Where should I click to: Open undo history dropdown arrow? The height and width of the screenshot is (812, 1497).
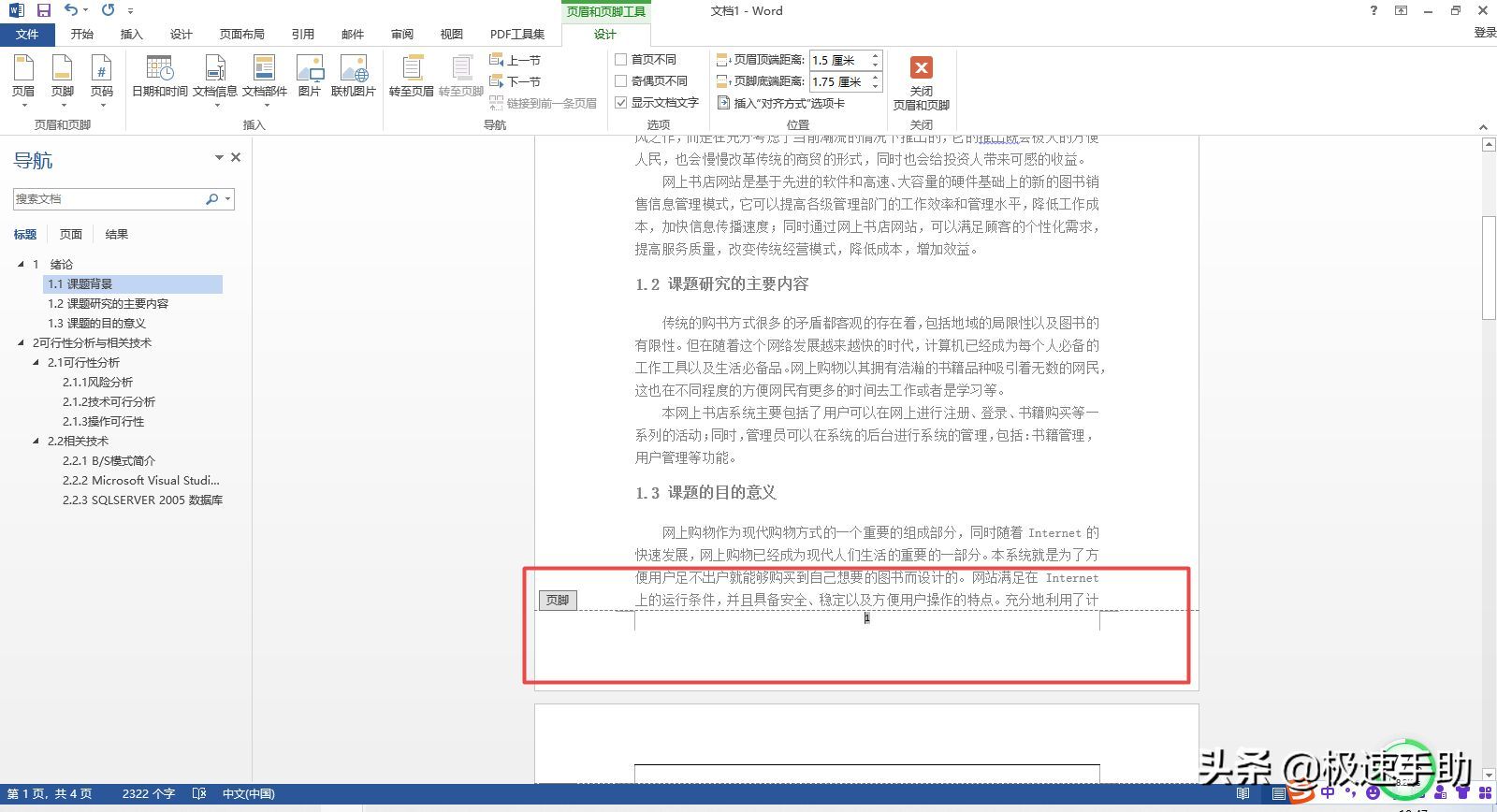point(86,10)
